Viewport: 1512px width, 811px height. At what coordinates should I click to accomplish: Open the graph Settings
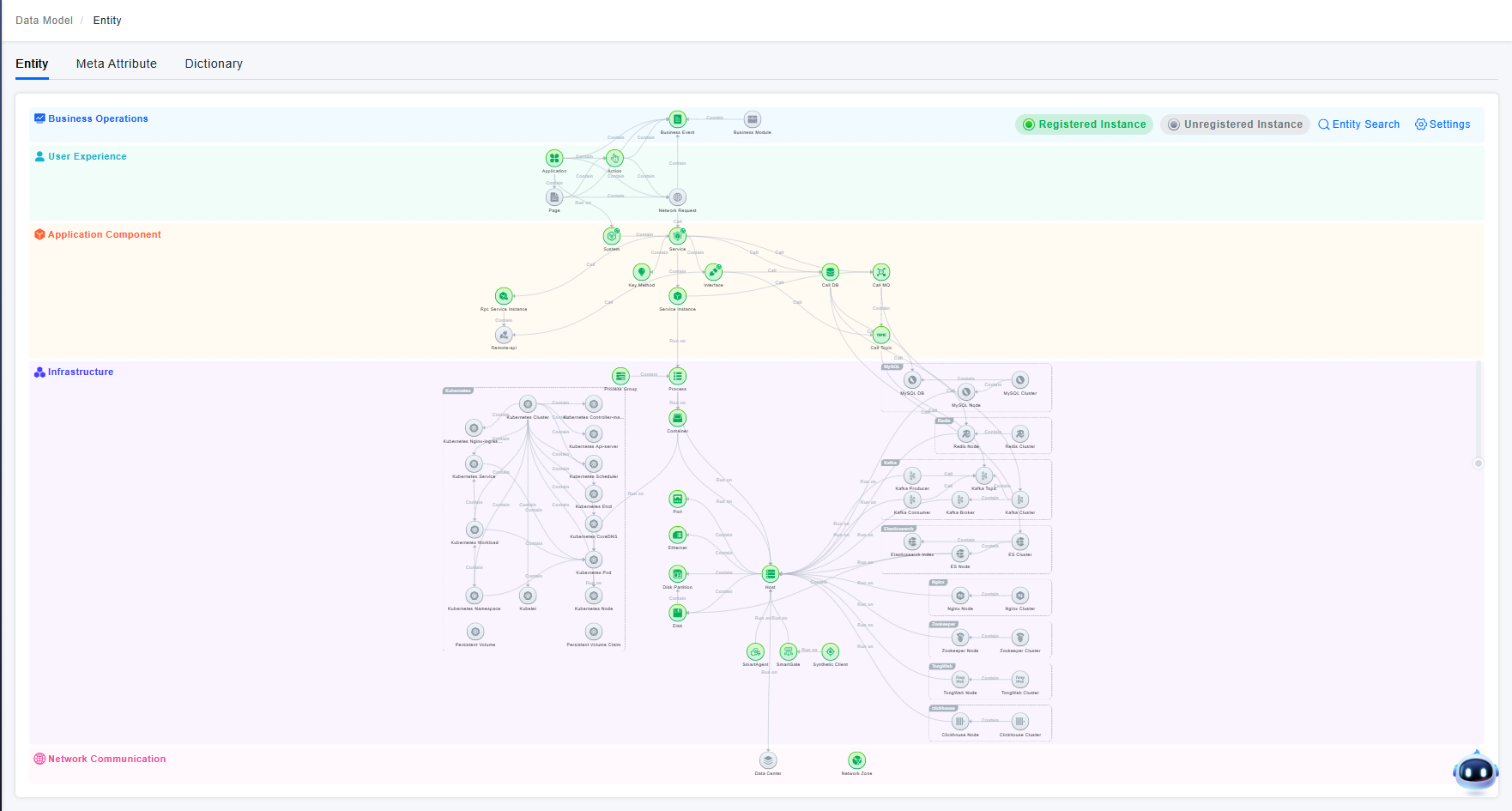pos(1442,124)
